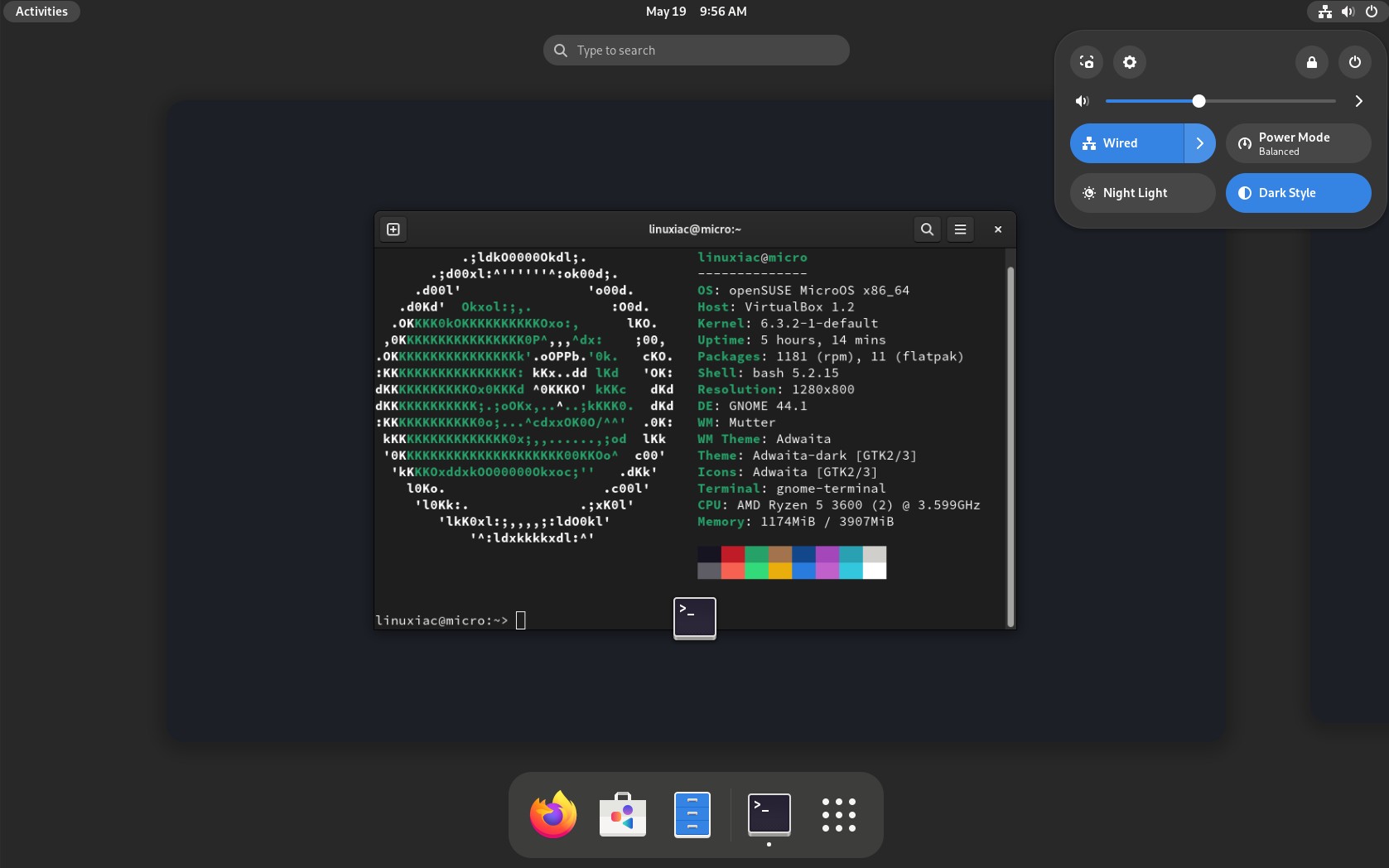Screen dimensions: 1389x868
Task: Click the network icon in the top bar
Action: tap(1325, 12)
